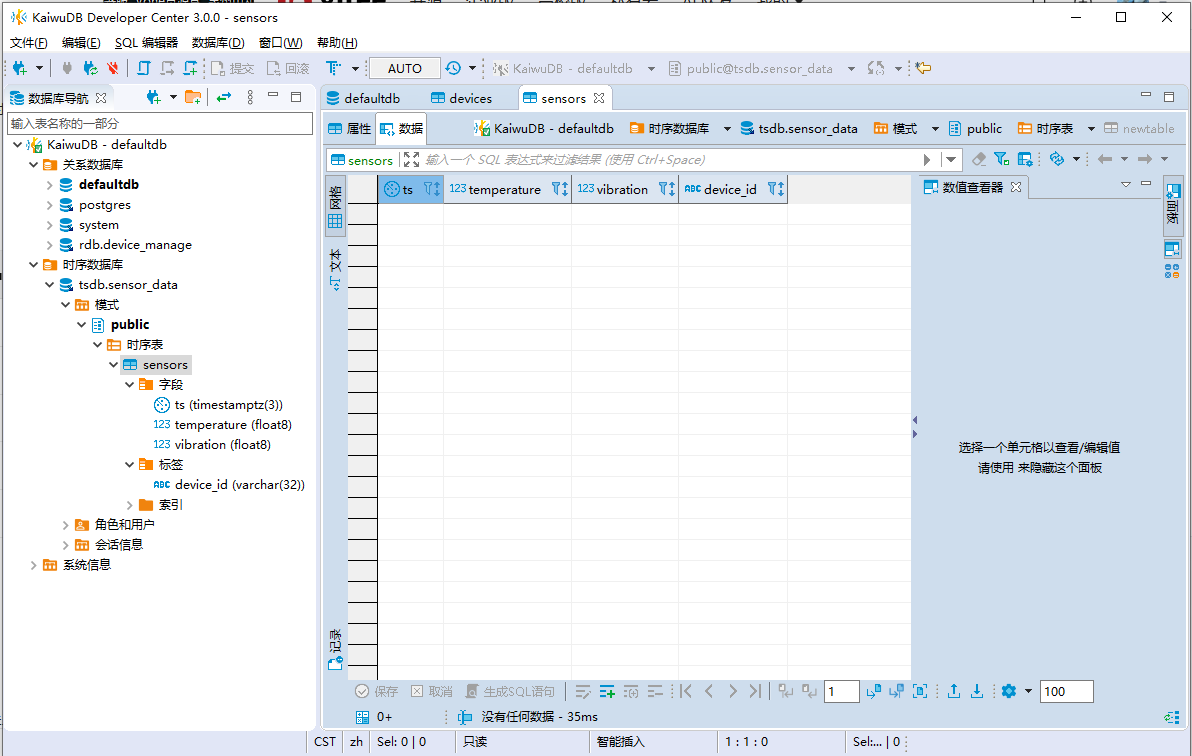Click the green link-with-editor arrows icon
The height and width of the screenshot is (756, 1192).
click(x=224, y=97)
